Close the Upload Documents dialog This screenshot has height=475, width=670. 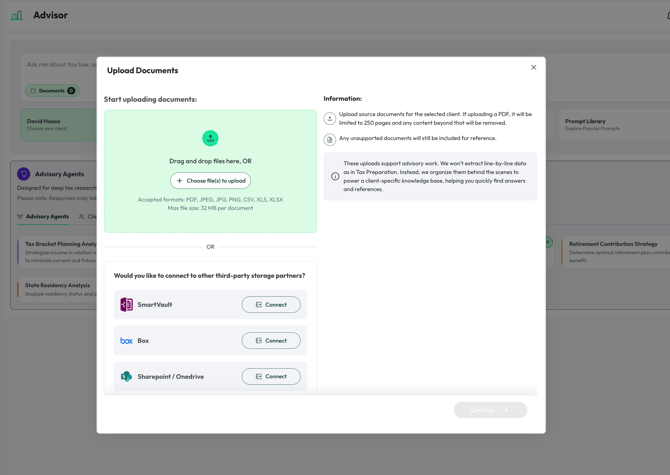click(533, 67)
